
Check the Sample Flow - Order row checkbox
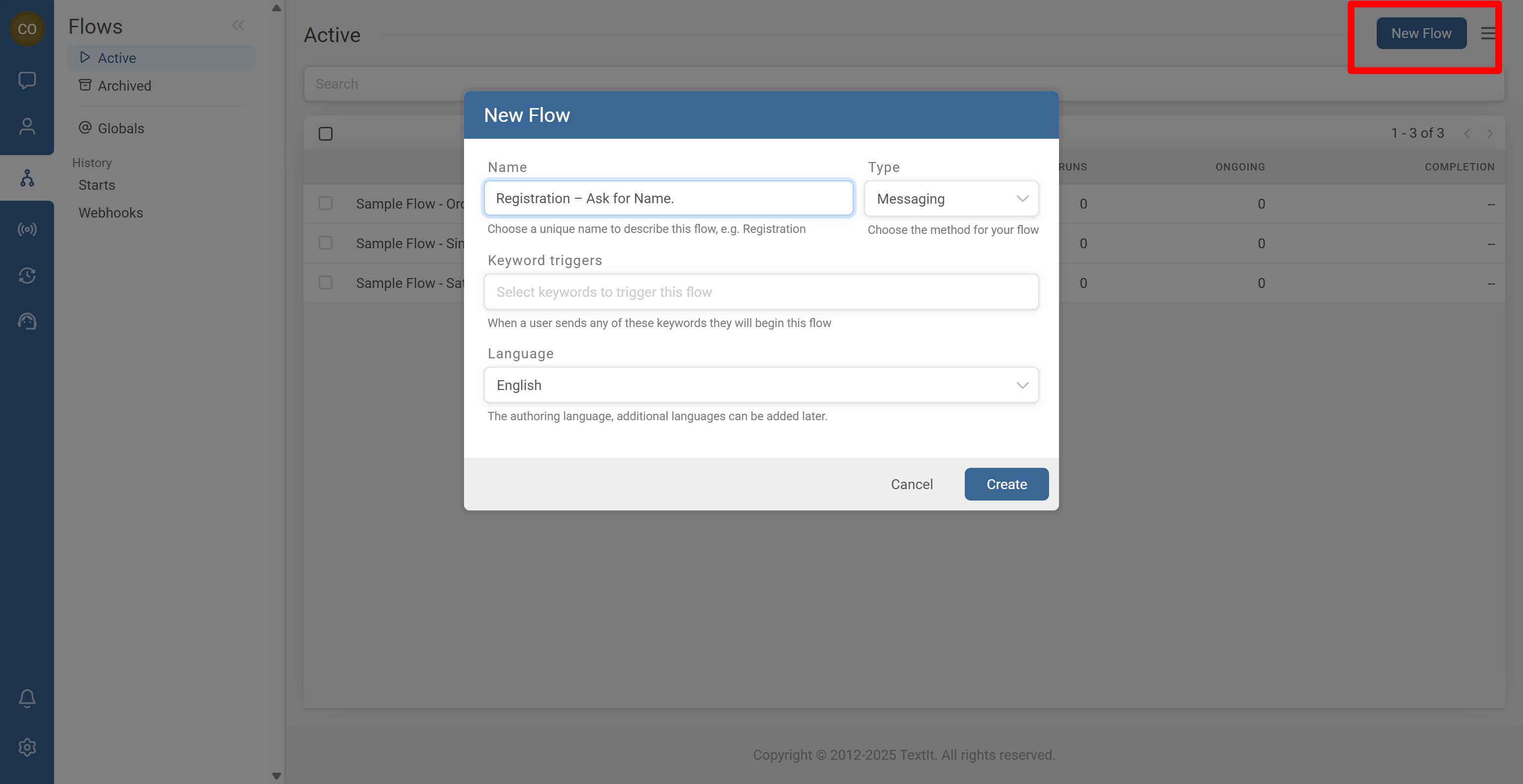[325, 203]
